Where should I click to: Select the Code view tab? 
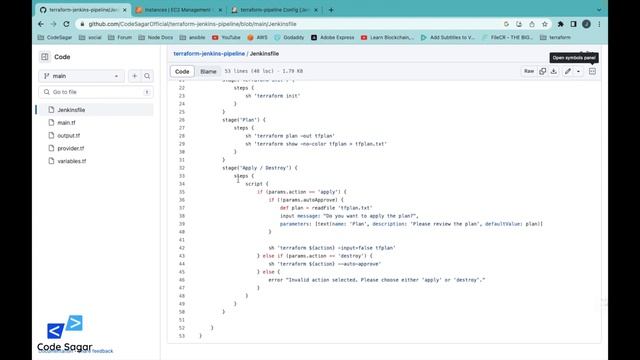point(182,71)
